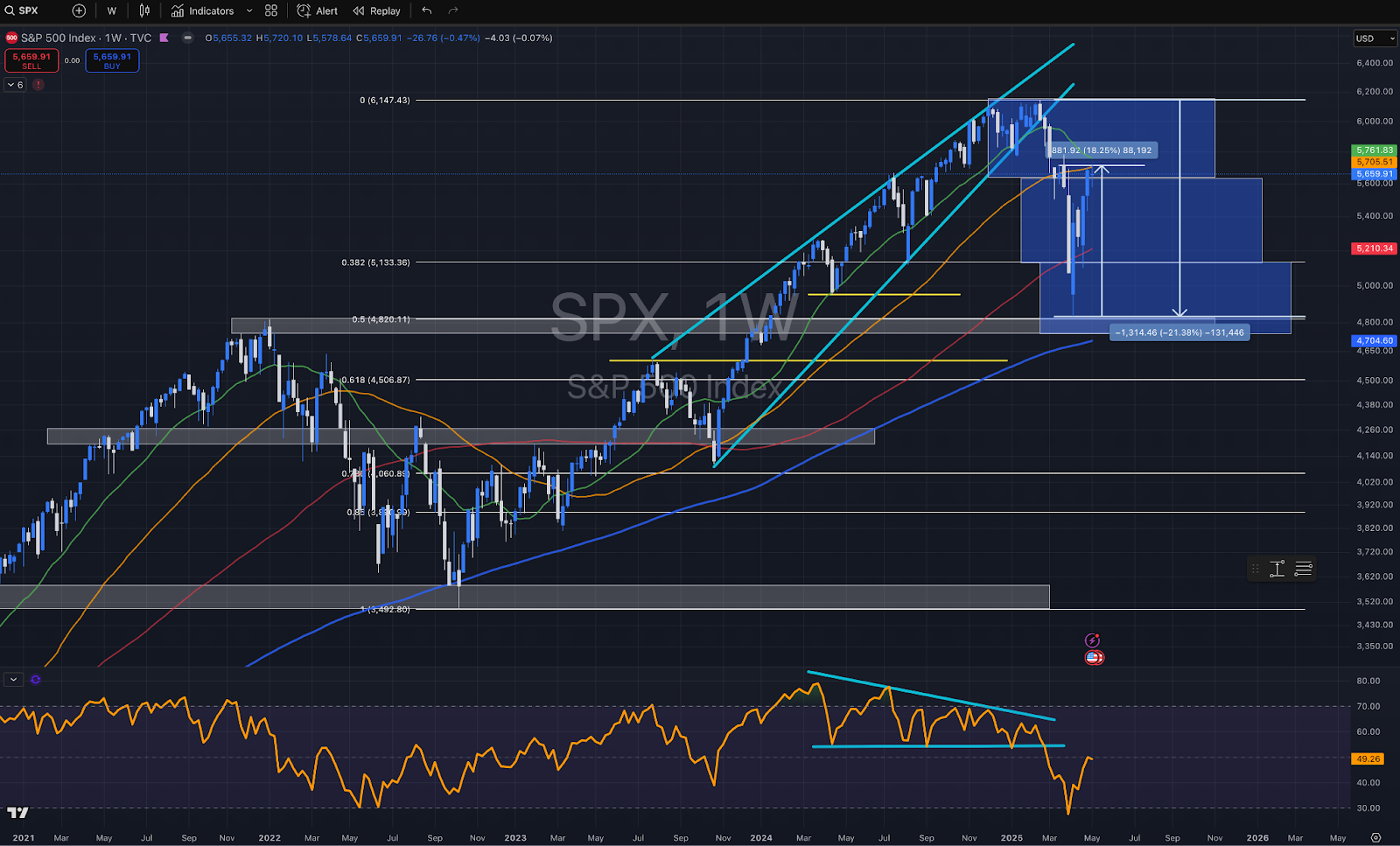Create a new Alert

coord(318,10)
